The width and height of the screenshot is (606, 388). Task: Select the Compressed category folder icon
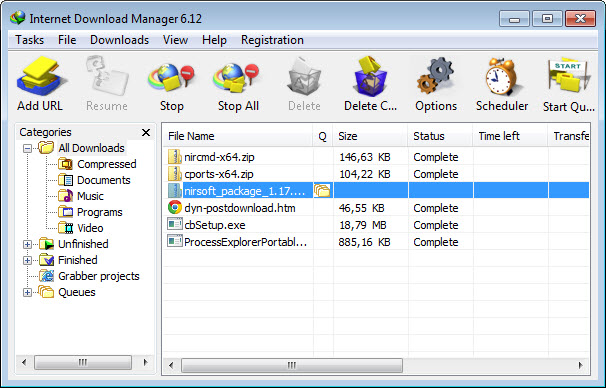tap(66, 164)
